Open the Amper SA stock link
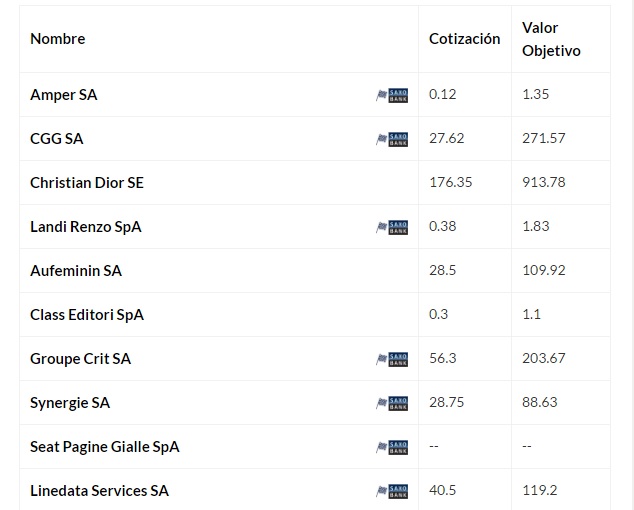Image resolution: width=634 pixels, height=510 pixels. pyautogui.click(x=64, y=95)
